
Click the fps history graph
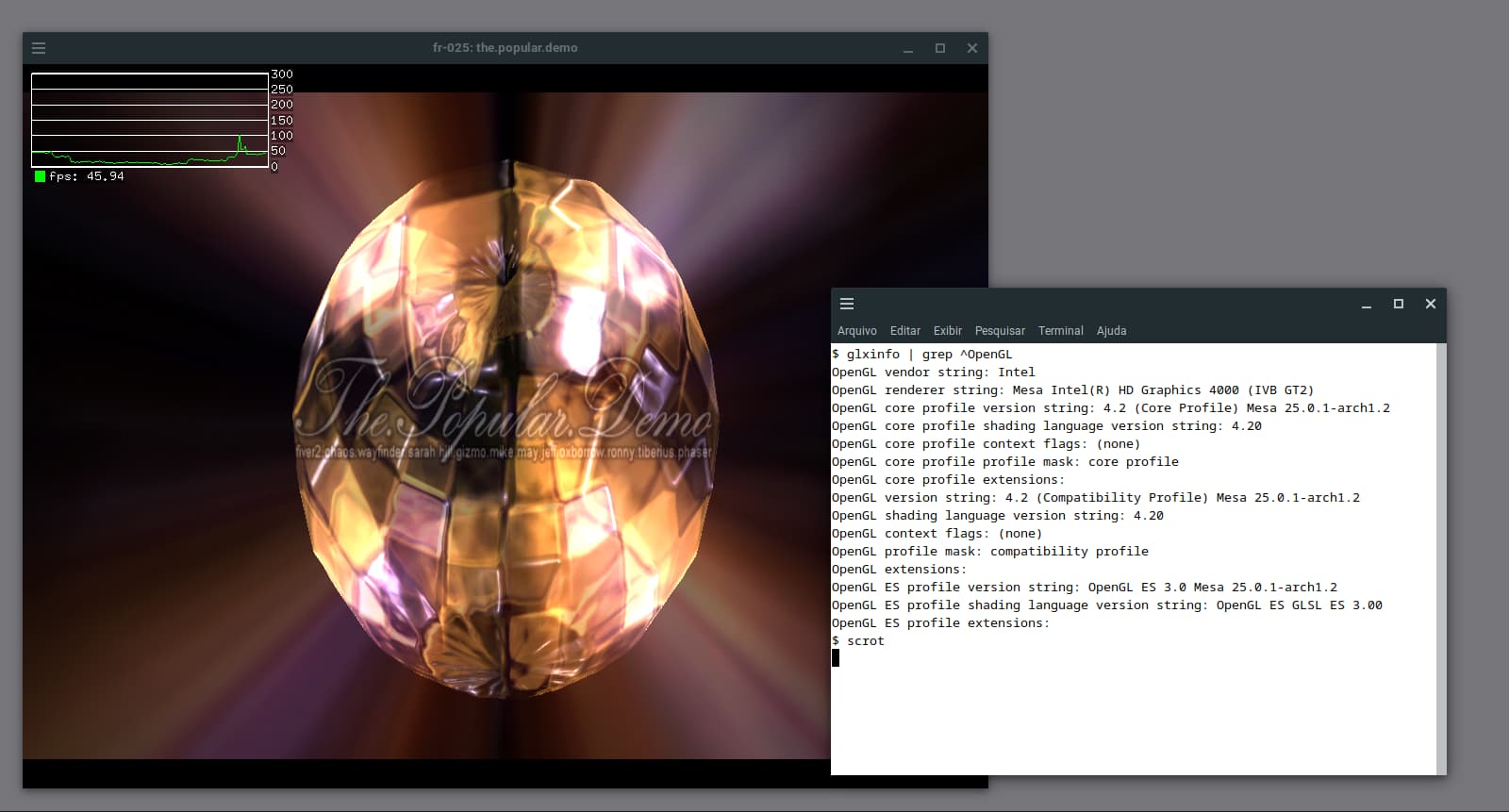150,120
